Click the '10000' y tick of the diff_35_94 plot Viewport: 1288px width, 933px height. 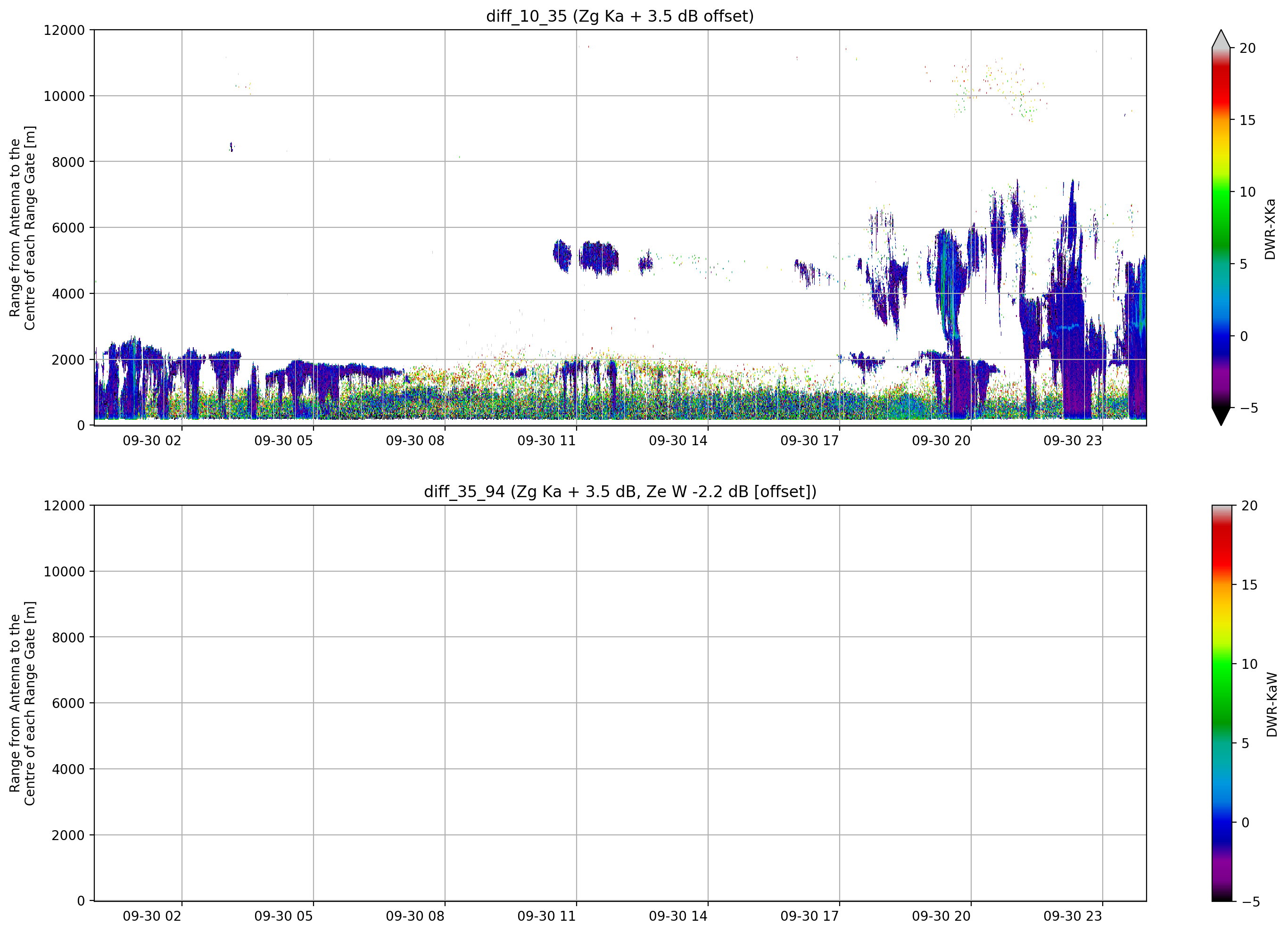coord(64,572)
